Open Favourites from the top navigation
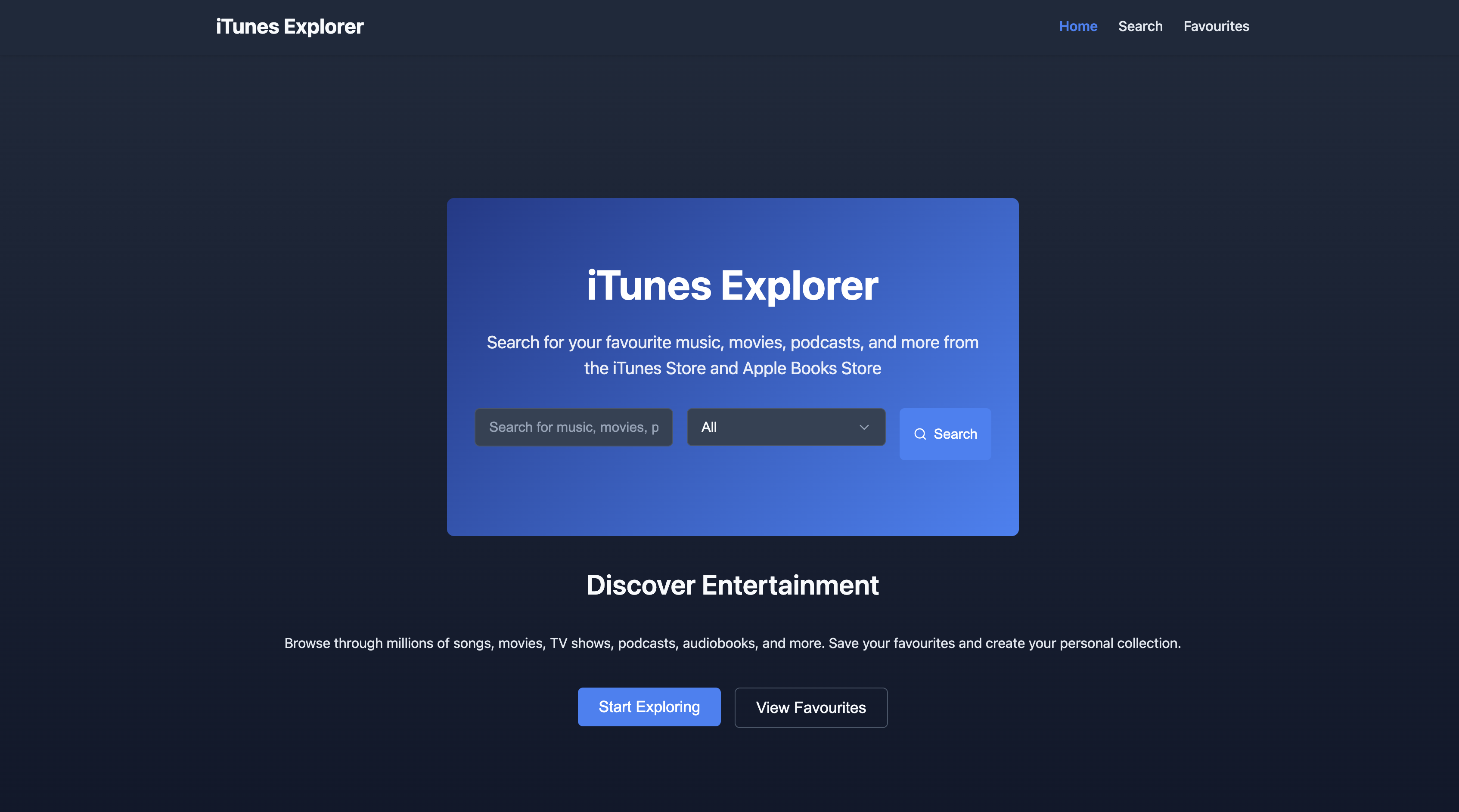 (1216, 27)
